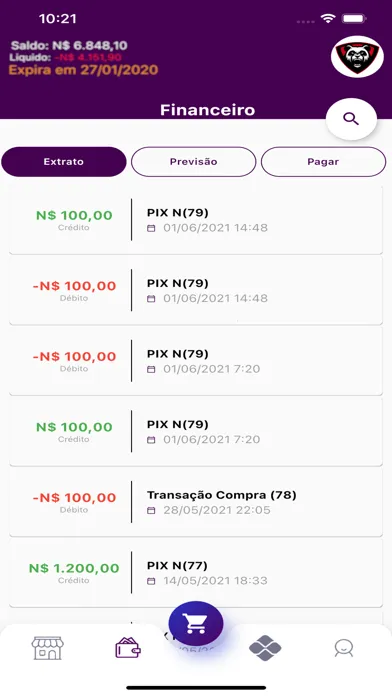Open the debit PIX N(79) at 14:48
Viewport: 392px width, 696px height.
pos(196,290)
